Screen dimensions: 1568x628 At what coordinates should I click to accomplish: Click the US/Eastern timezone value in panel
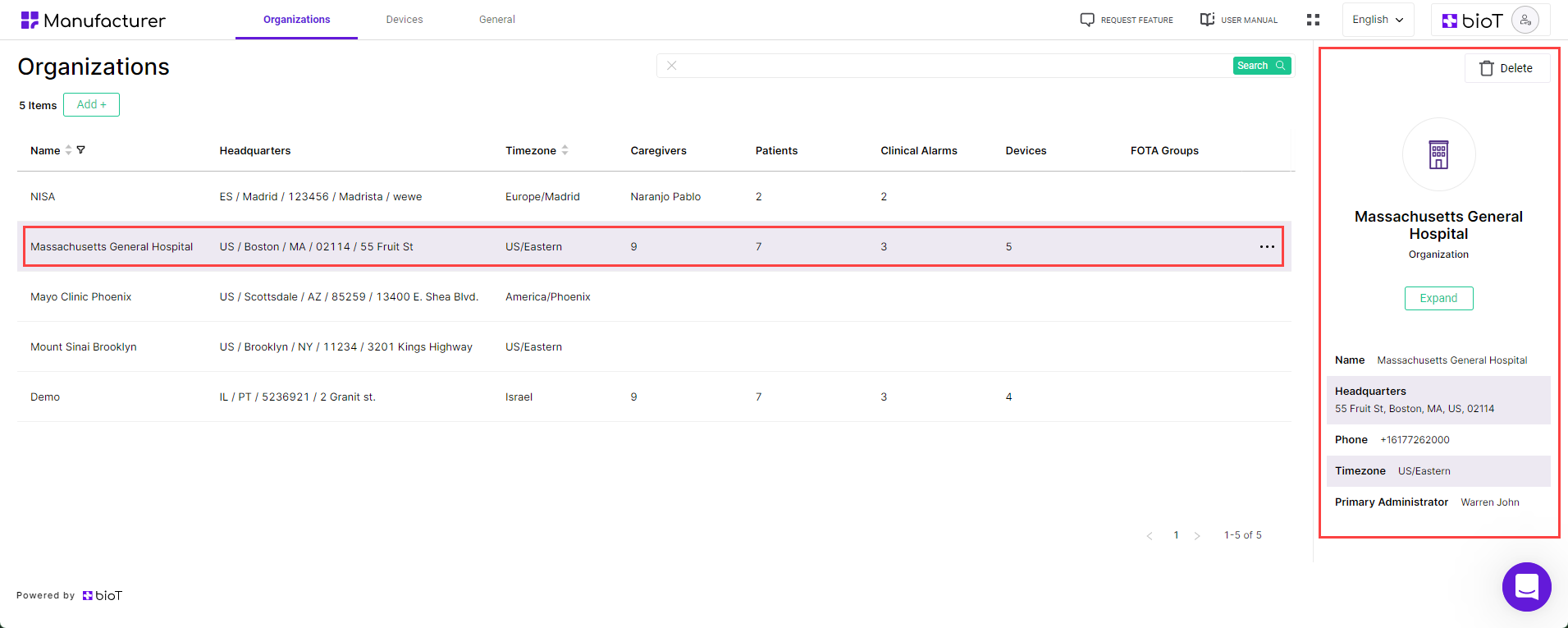(x=1424, y=471)
